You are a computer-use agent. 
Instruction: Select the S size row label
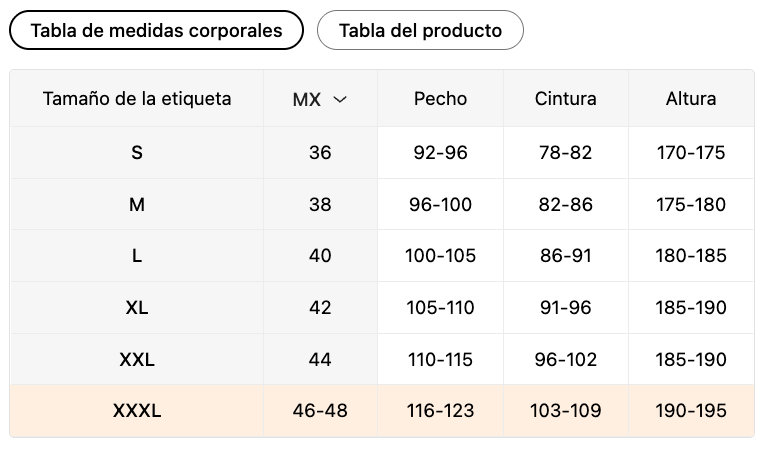coord(137,153)
